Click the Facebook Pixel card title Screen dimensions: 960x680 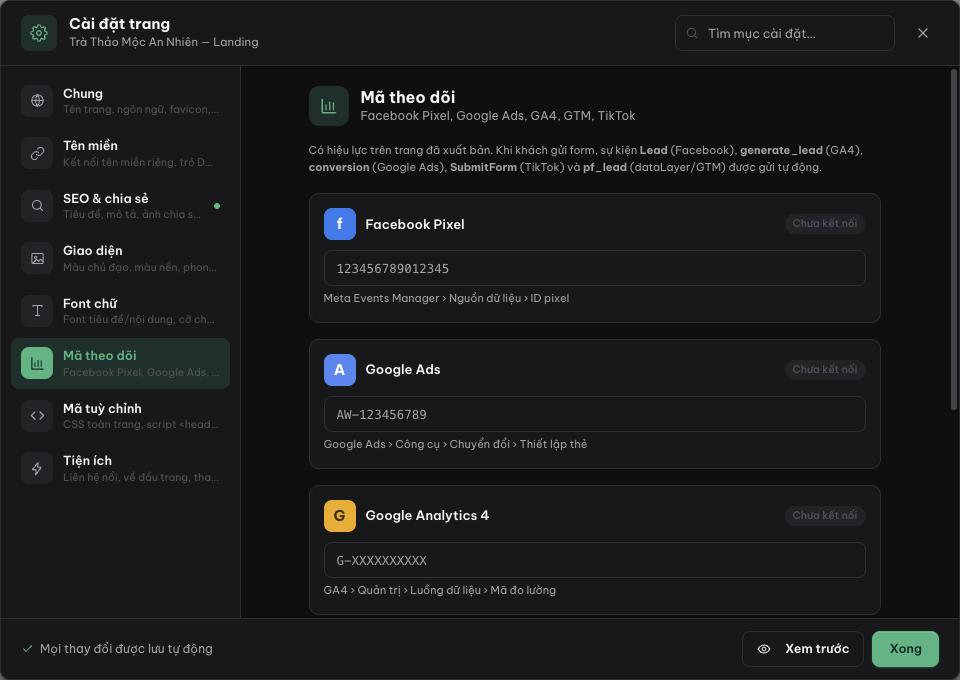[414, 225]
